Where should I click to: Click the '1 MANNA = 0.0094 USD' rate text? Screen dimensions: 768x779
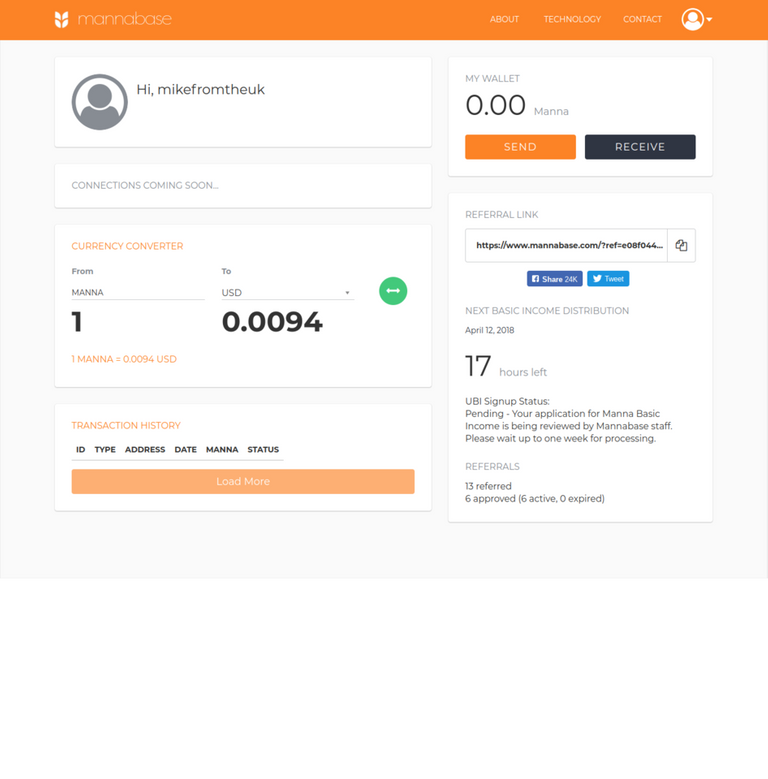[x=124, y=359]
